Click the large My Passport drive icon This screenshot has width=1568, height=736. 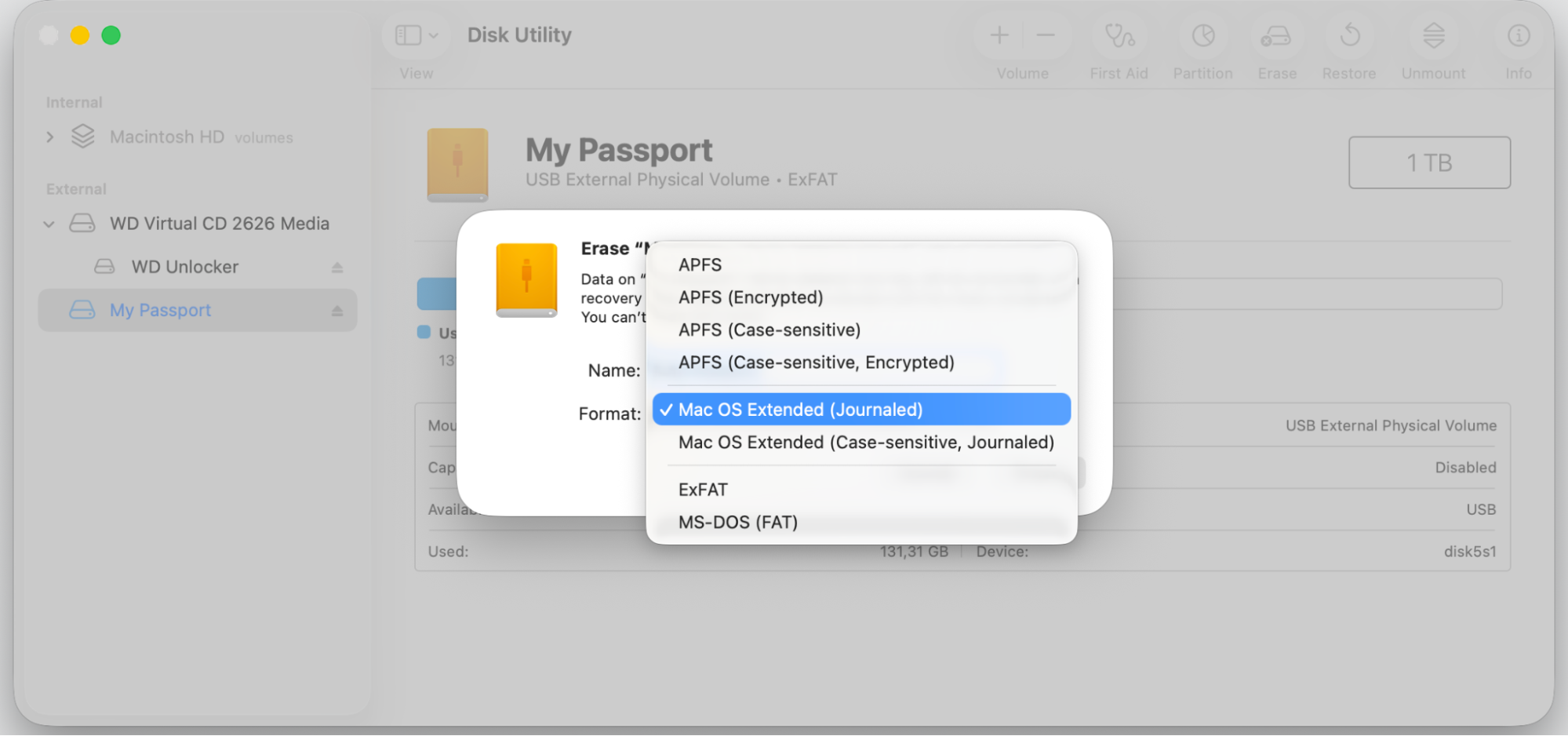point(457,165)
